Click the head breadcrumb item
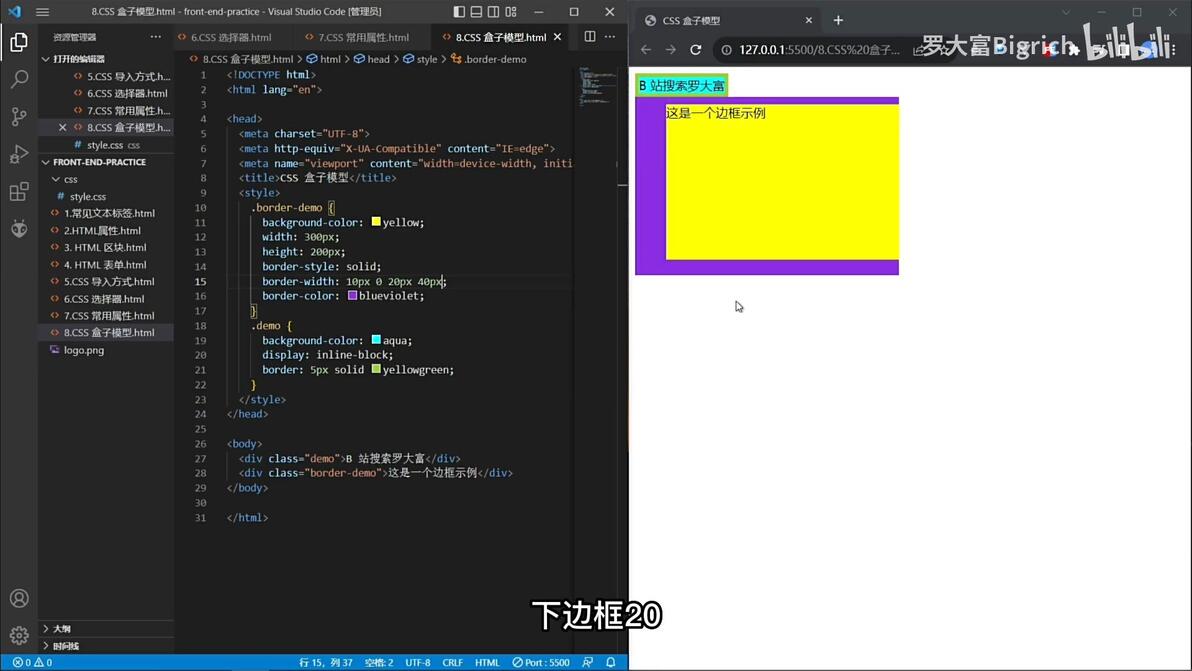Screen dimensions: 1192x671 [372, 59]
